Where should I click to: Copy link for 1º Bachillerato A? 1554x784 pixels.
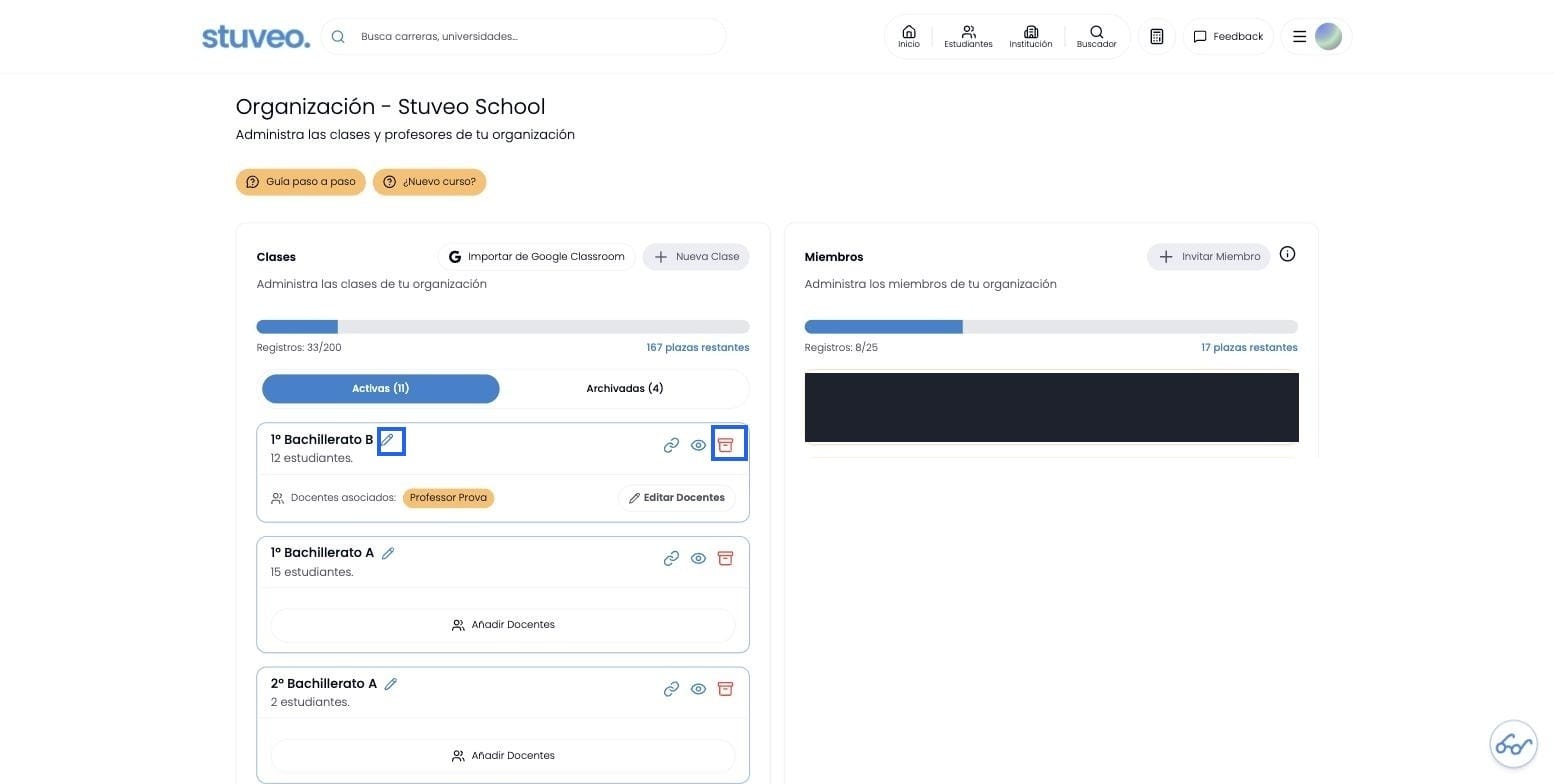click(671, 558)
